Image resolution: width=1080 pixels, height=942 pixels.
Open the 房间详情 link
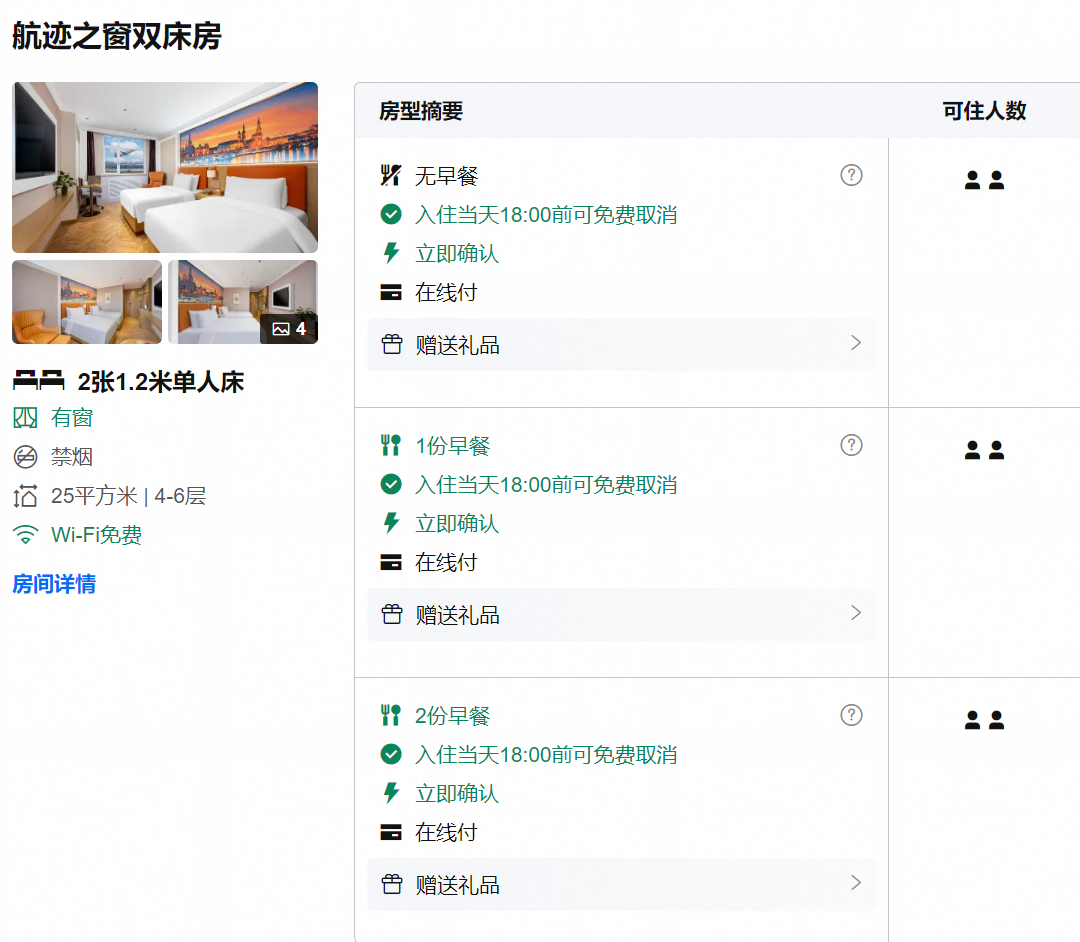pyautogui.click(x=54, y=584)
